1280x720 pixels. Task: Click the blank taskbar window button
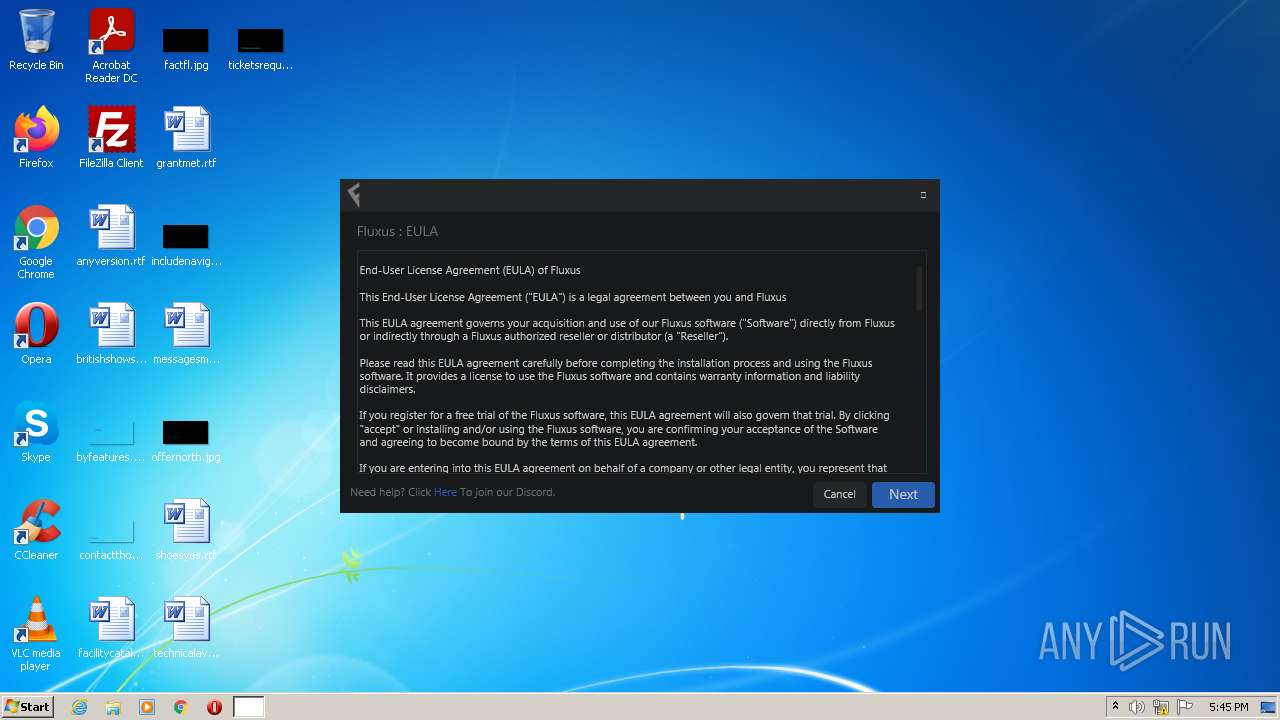[x=249, y=707]
